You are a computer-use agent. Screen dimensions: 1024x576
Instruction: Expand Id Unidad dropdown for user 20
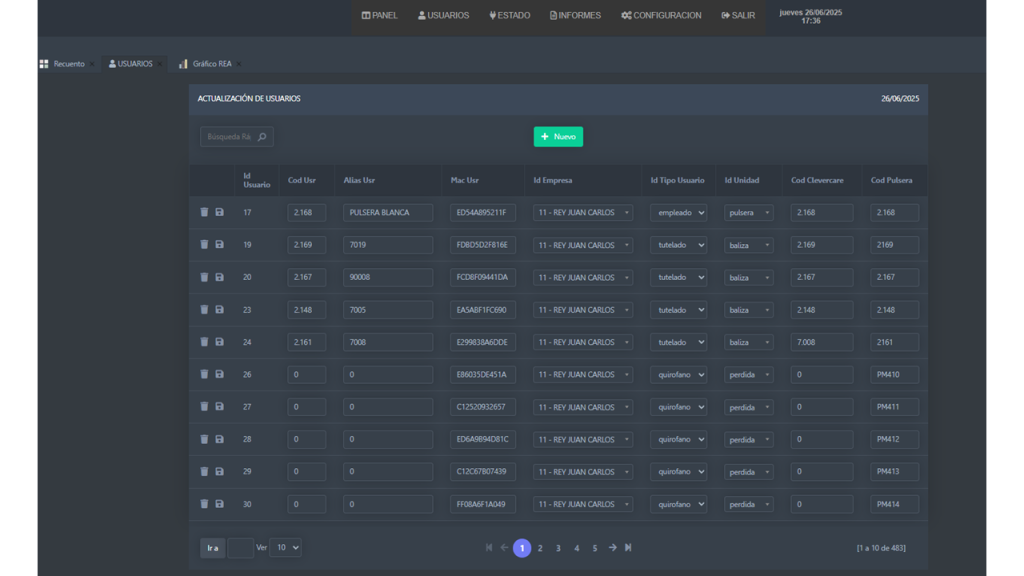[748, 277]
